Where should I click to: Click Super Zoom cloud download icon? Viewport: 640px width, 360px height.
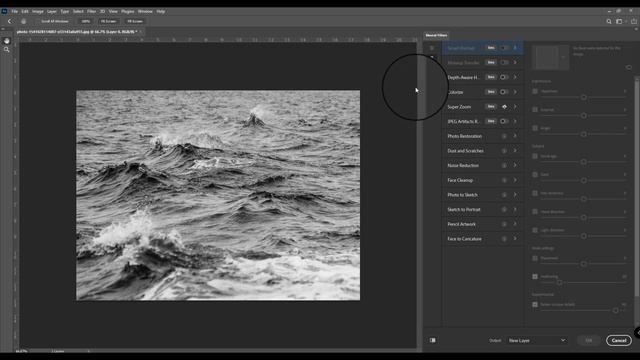tap(504, 107)
